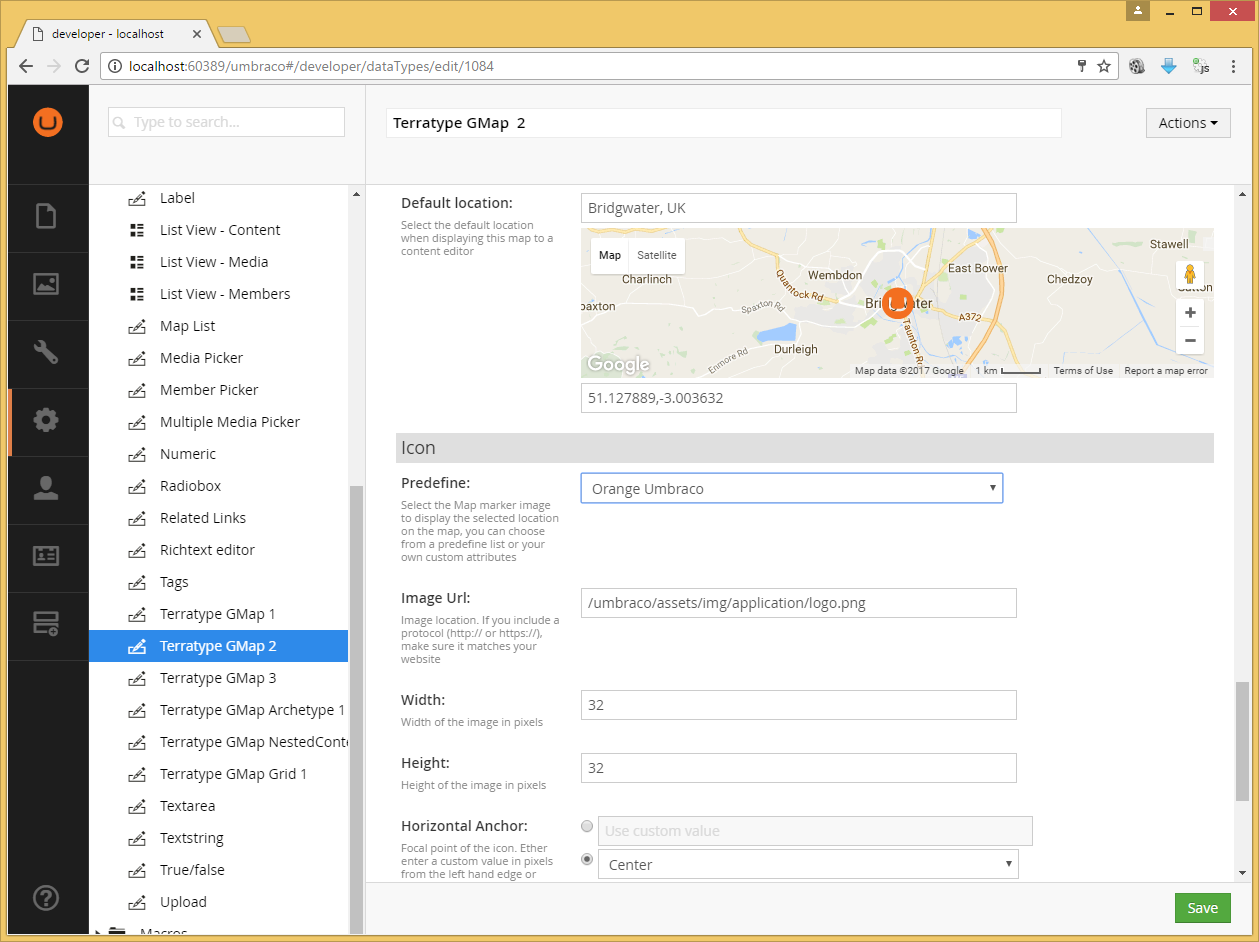
Task: Click the orange Umbraco map marker
Action: (898, 303)
